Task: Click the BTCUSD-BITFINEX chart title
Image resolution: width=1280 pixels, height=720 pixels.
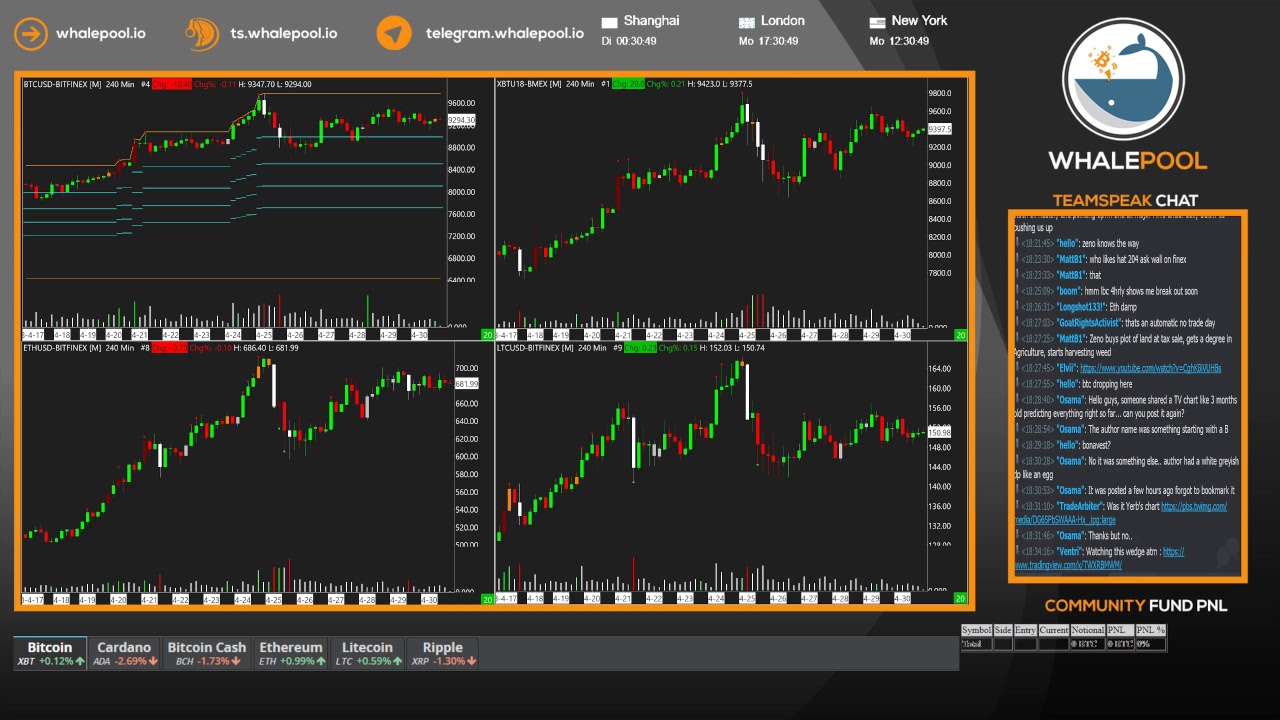Action: click(62, 84)
